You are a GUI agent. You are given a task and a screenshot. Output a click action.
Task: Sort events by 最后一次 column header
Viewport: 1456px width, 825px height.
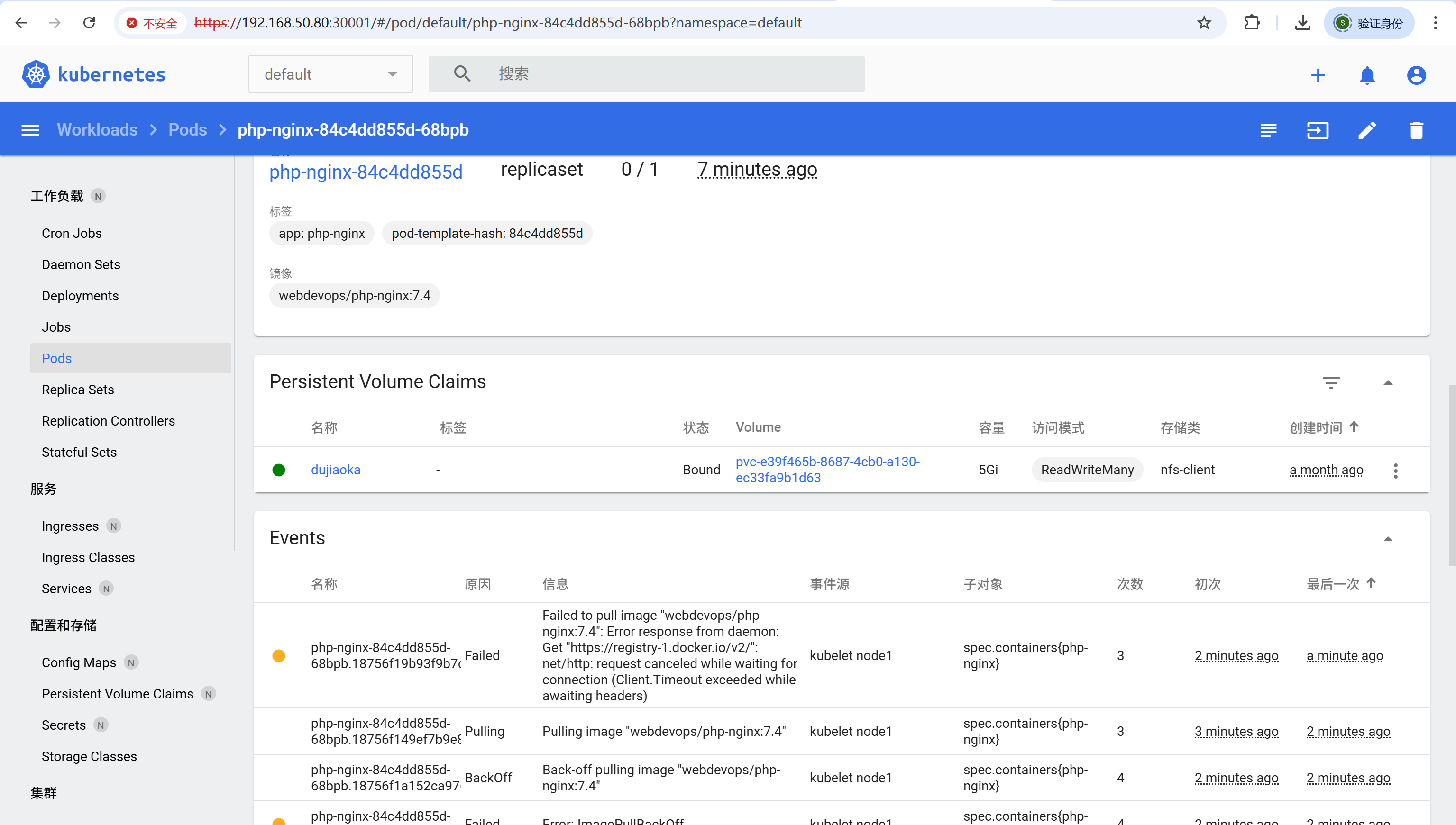1333,584
